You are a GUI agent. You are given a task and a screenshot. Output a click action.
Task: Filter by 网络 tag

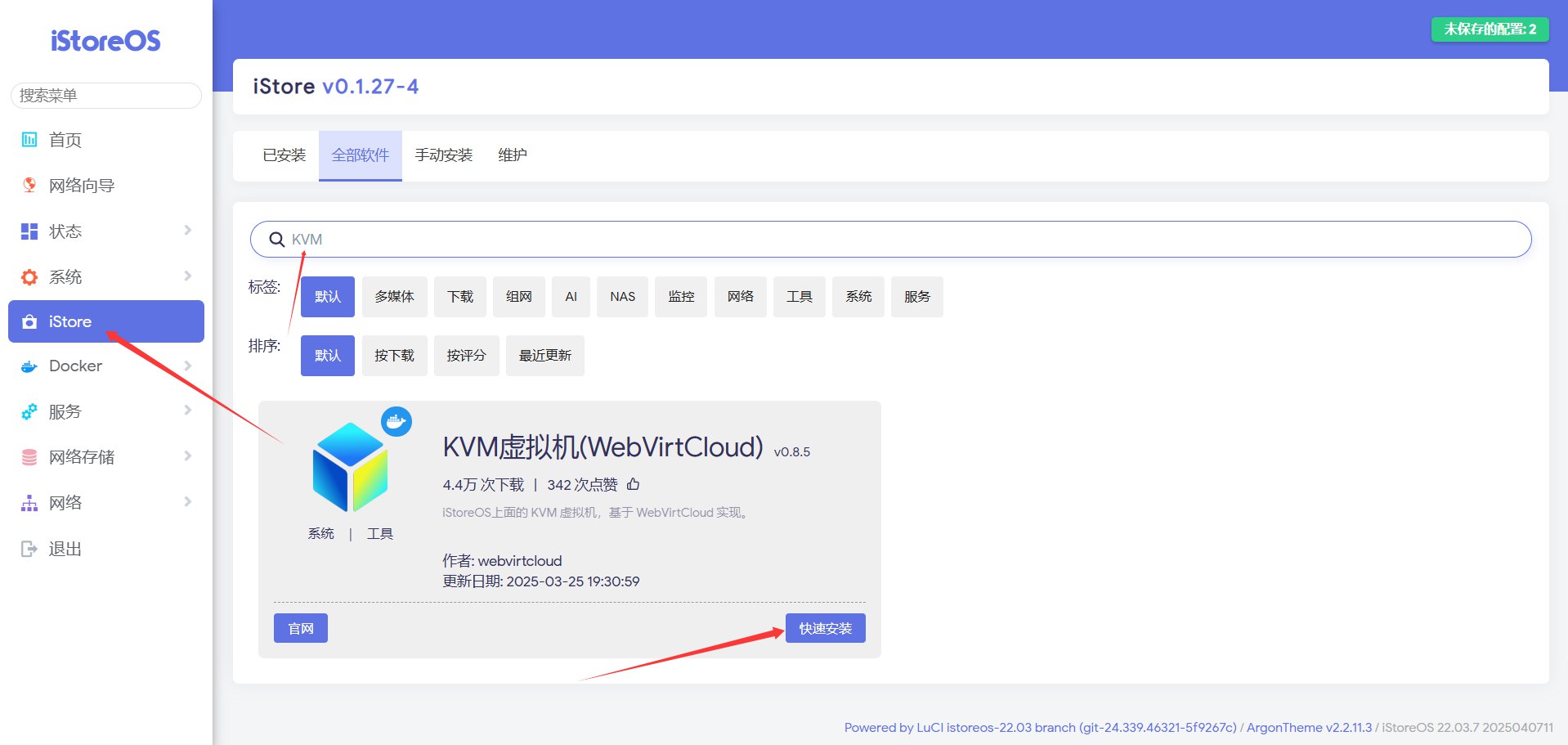coord(741,297)
